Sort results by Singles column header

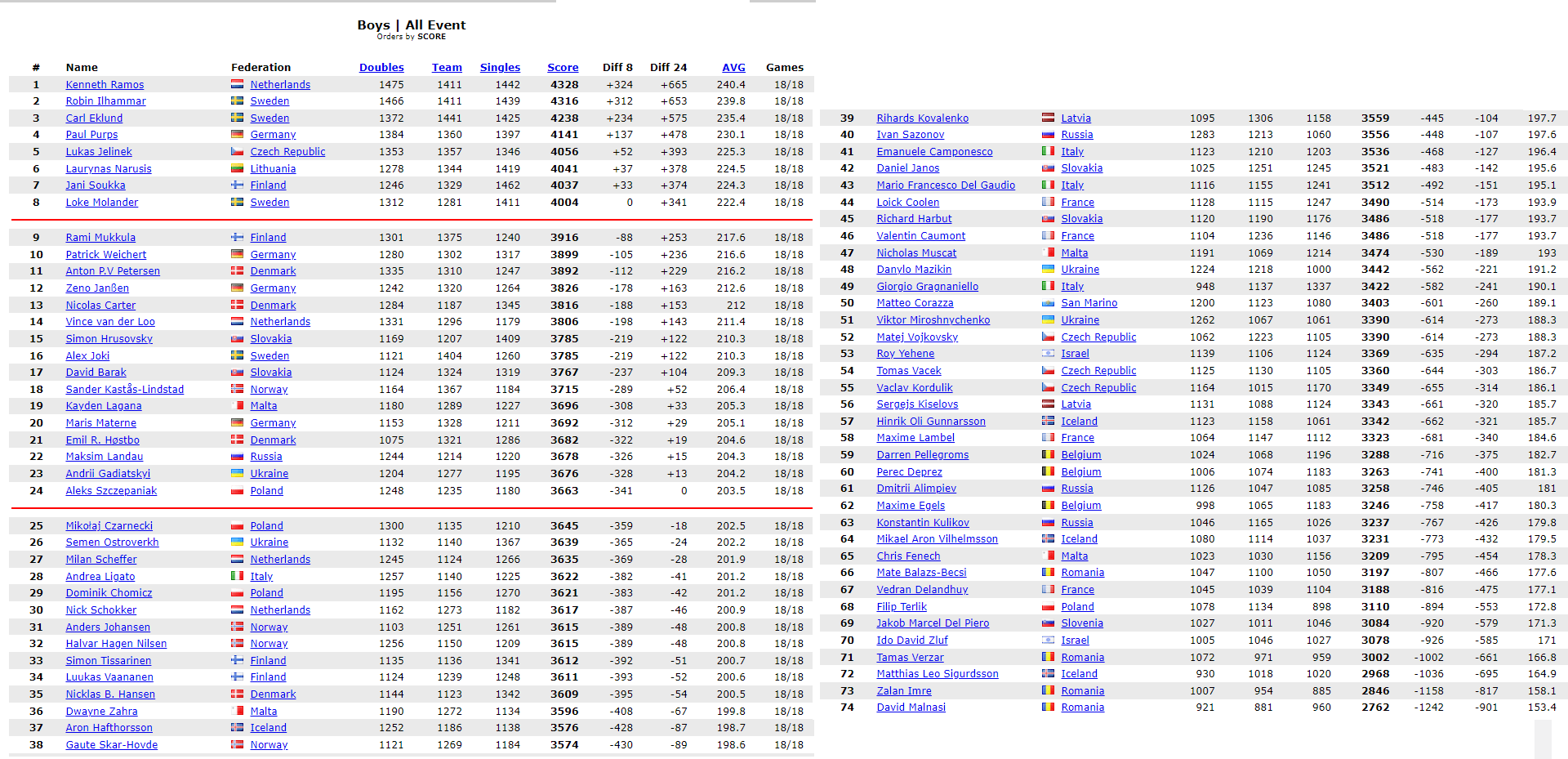(500, 68)
